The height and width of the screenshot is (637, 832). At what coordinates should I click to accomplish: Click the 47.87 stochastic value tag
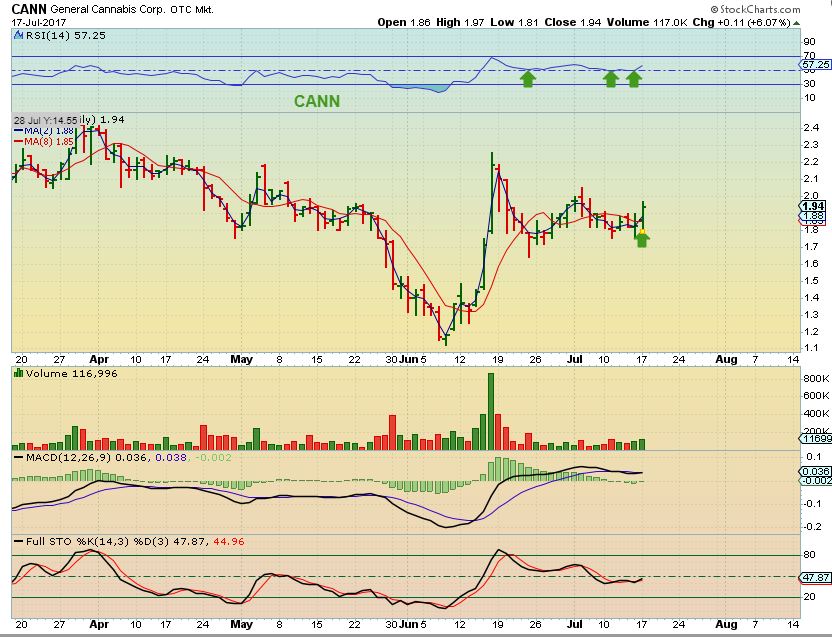[816, 578]
